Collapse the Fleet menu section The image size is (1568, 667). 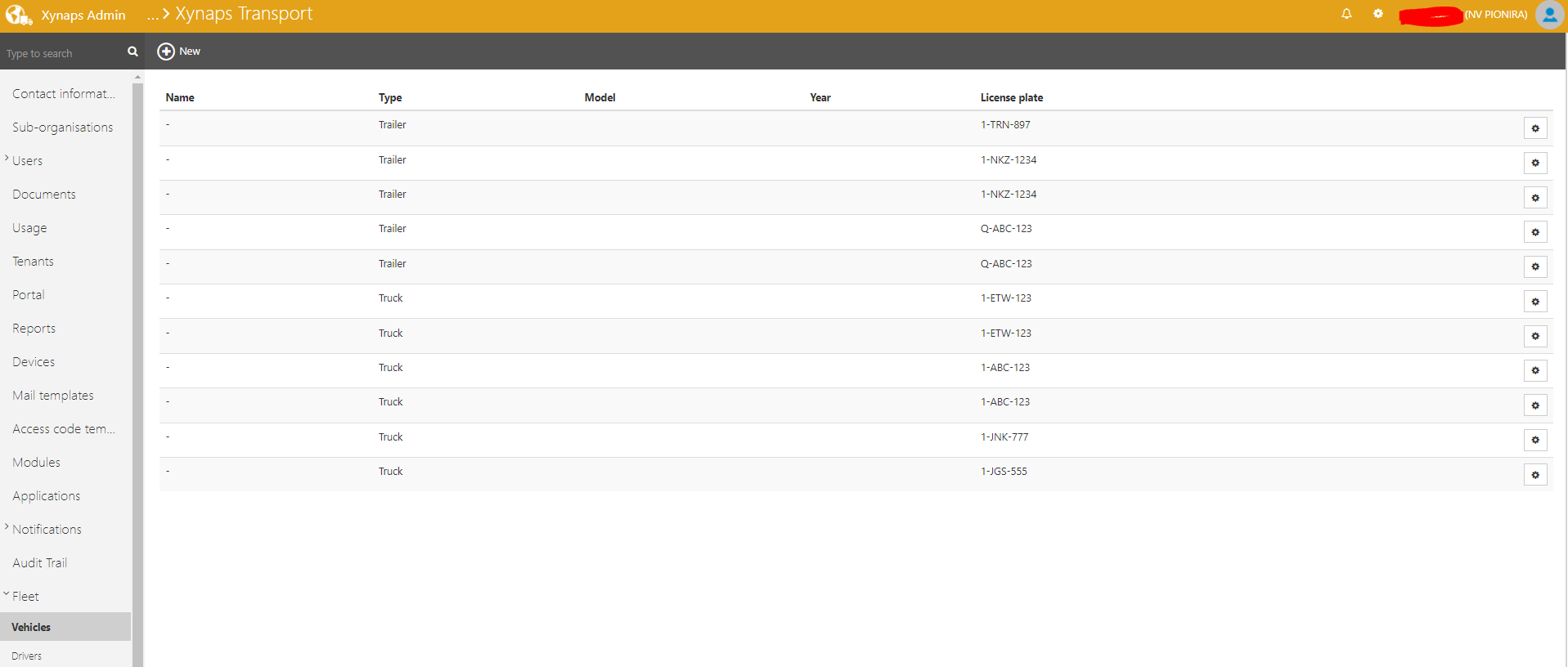[x=25, y=597]
